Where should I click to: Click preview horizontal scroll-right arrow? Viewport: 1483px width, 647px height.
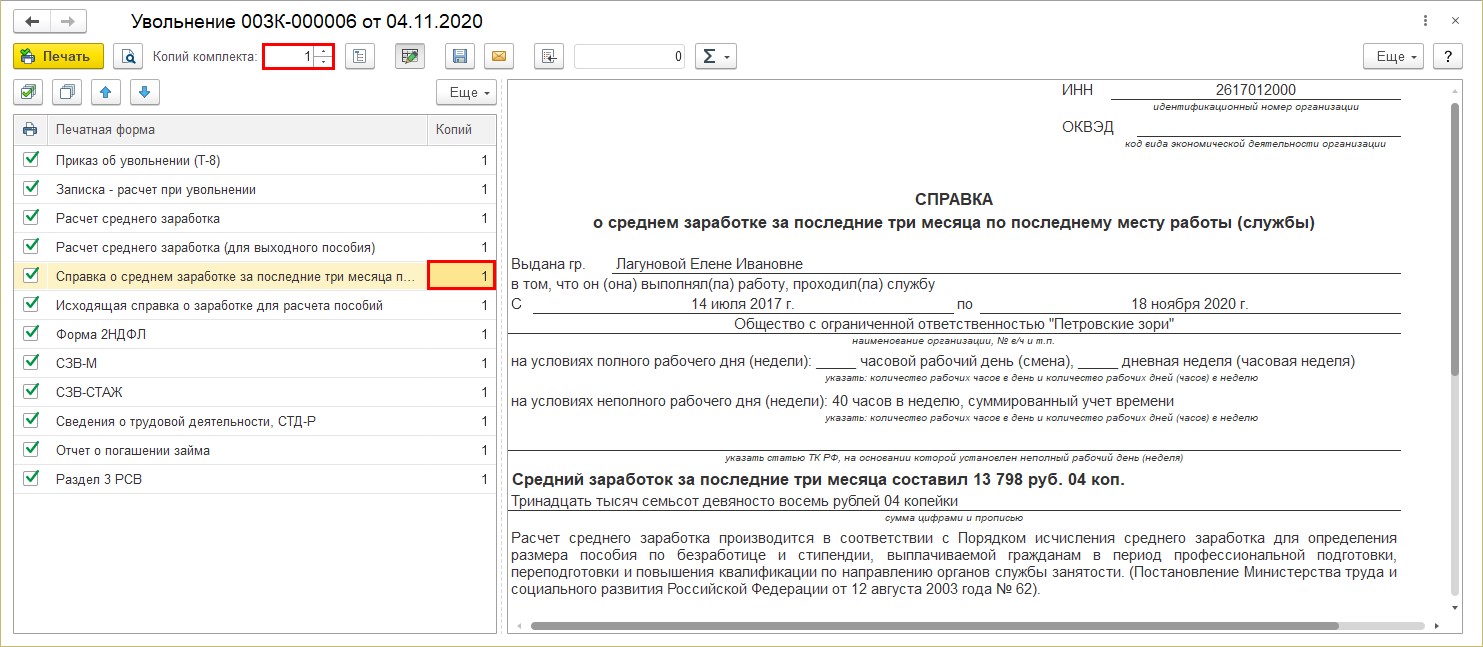pos(1438,626)
